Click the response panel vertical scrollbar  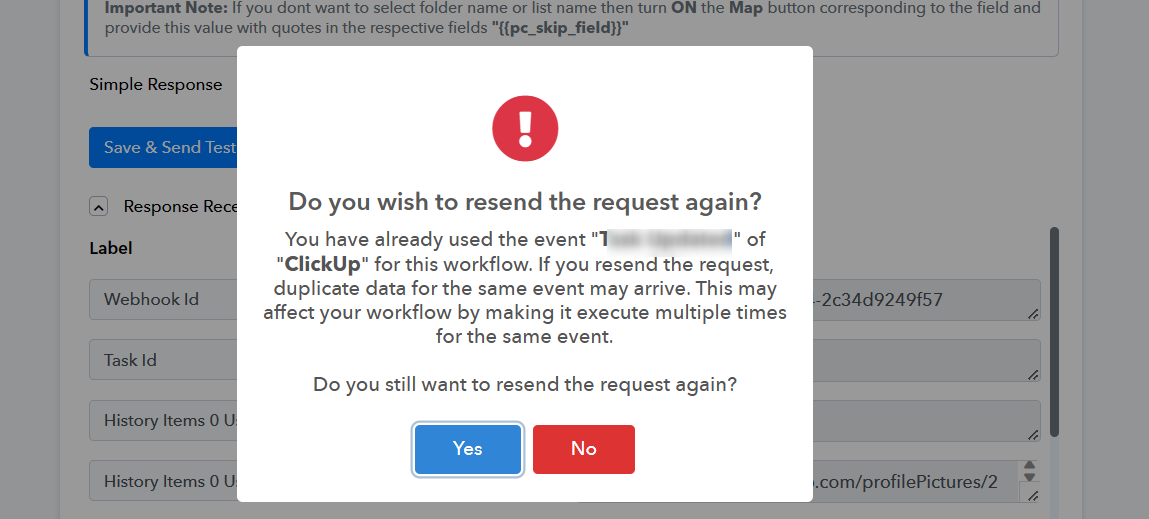[1054, 331]
